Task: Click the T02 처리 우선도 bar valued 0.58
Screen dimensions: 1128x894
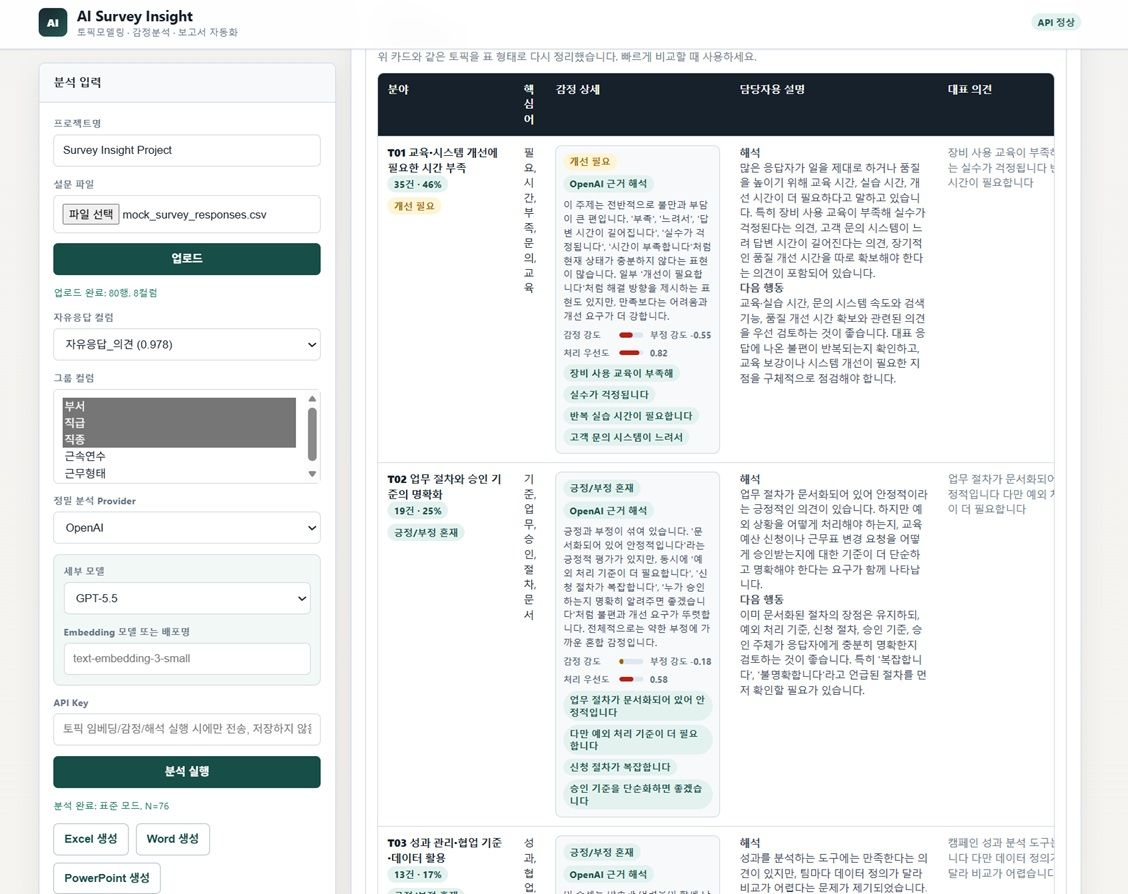Action: (631, 679)
